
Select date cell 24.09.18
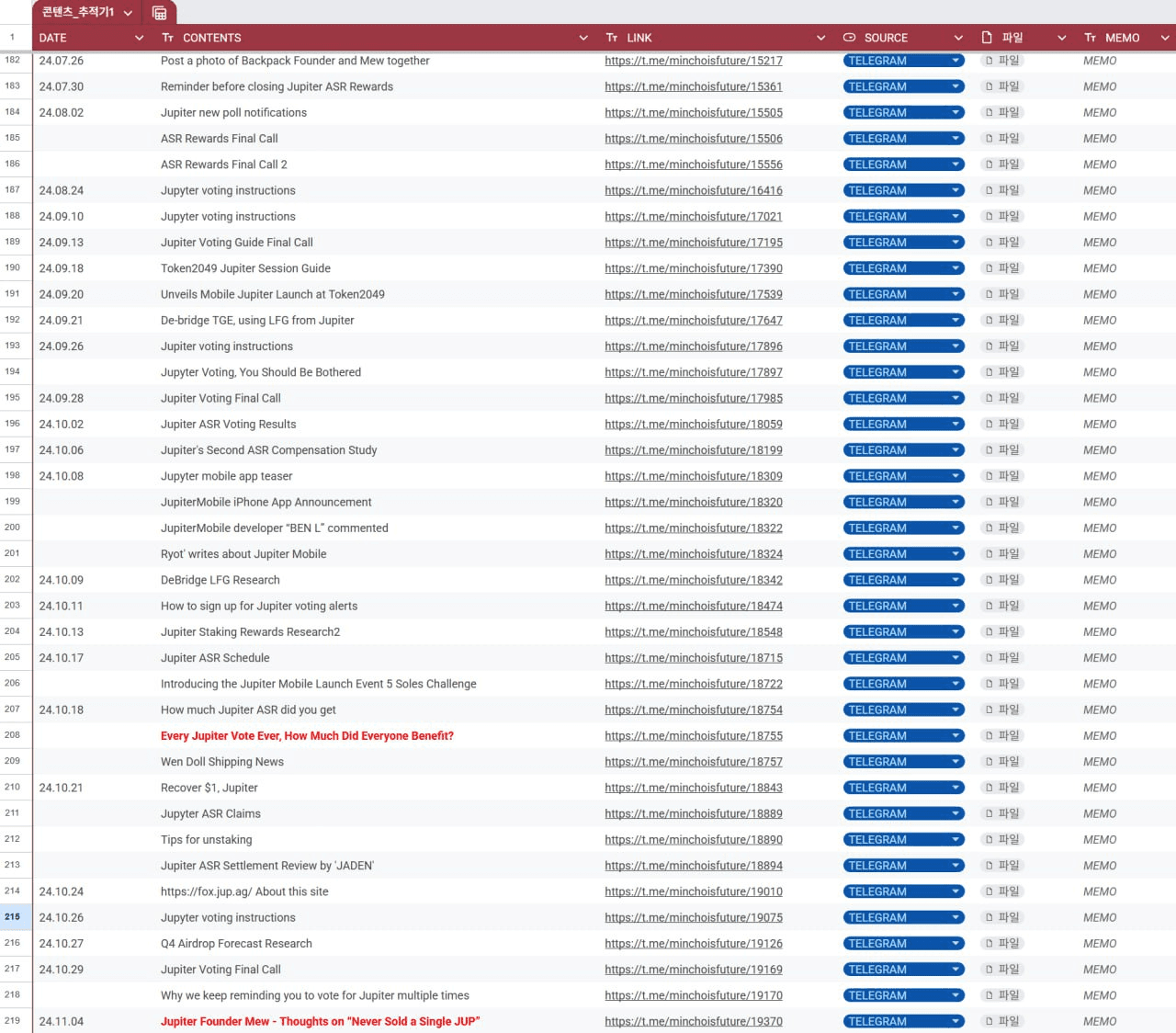tap(62, 268)
